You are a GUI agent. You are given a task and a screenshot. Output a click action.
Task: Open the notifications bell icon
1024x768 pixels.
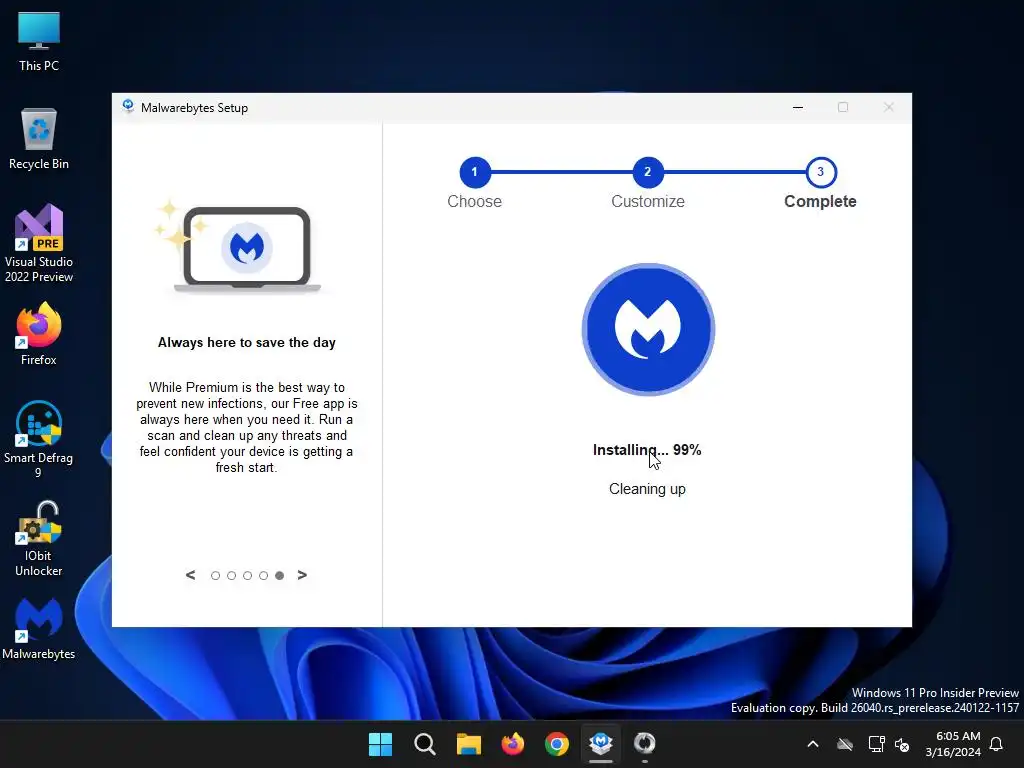point(997,744)
